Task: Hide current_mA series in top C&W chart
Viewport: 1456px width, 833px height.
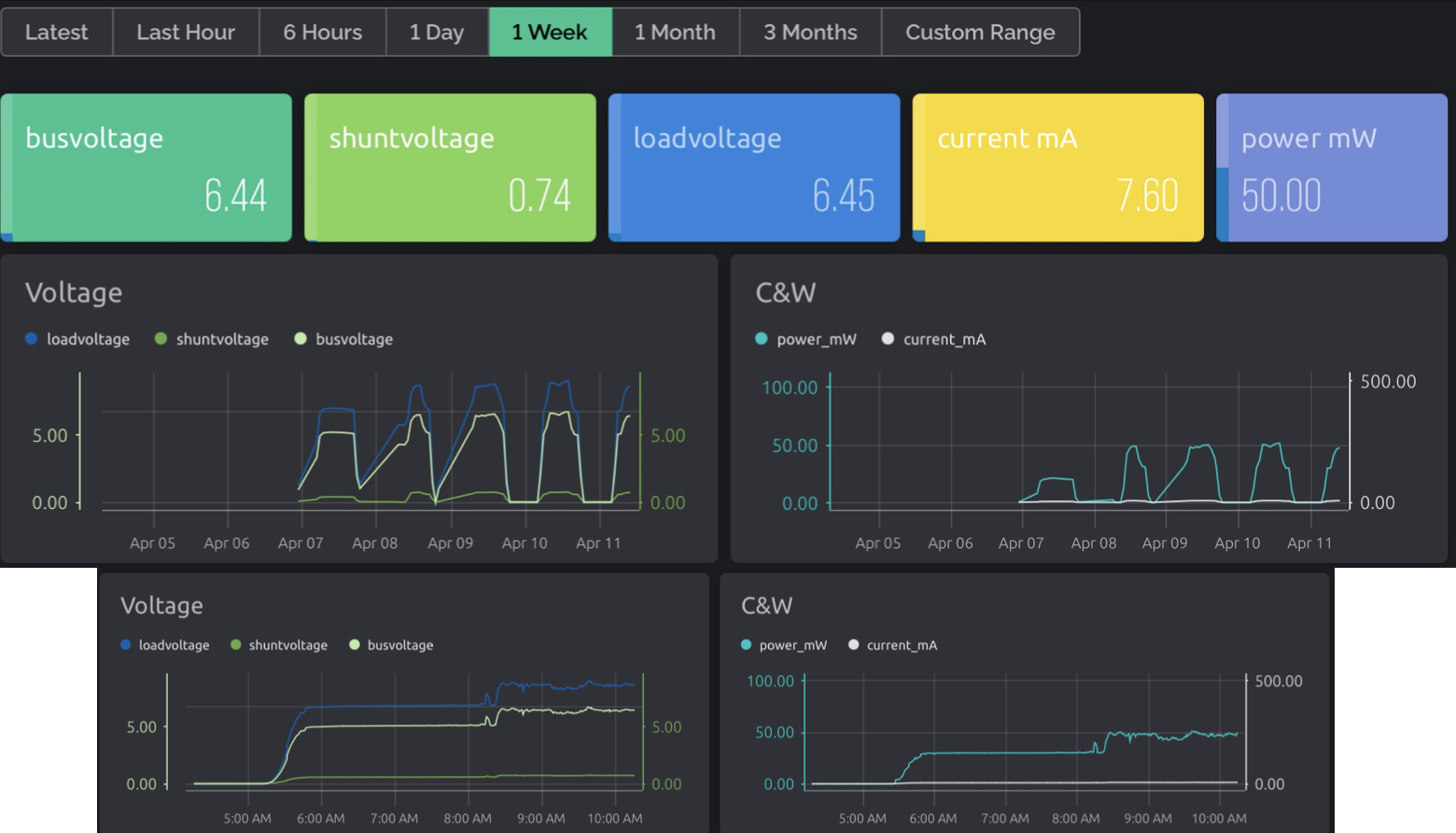Action: click(x=933, y=339)
